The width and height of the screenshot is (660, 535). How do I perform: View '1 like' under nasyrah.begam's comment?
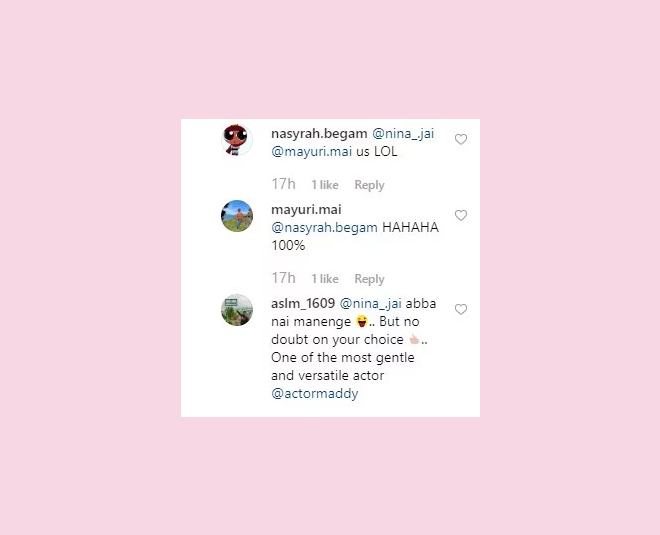(x=325, y=185)
